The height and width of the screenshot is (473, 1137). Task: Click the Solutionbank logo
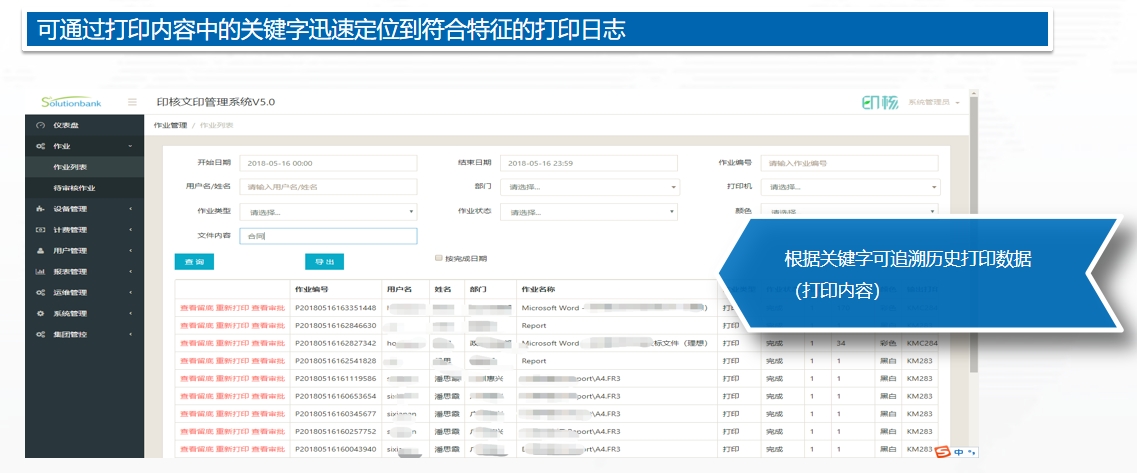point(72,102)
